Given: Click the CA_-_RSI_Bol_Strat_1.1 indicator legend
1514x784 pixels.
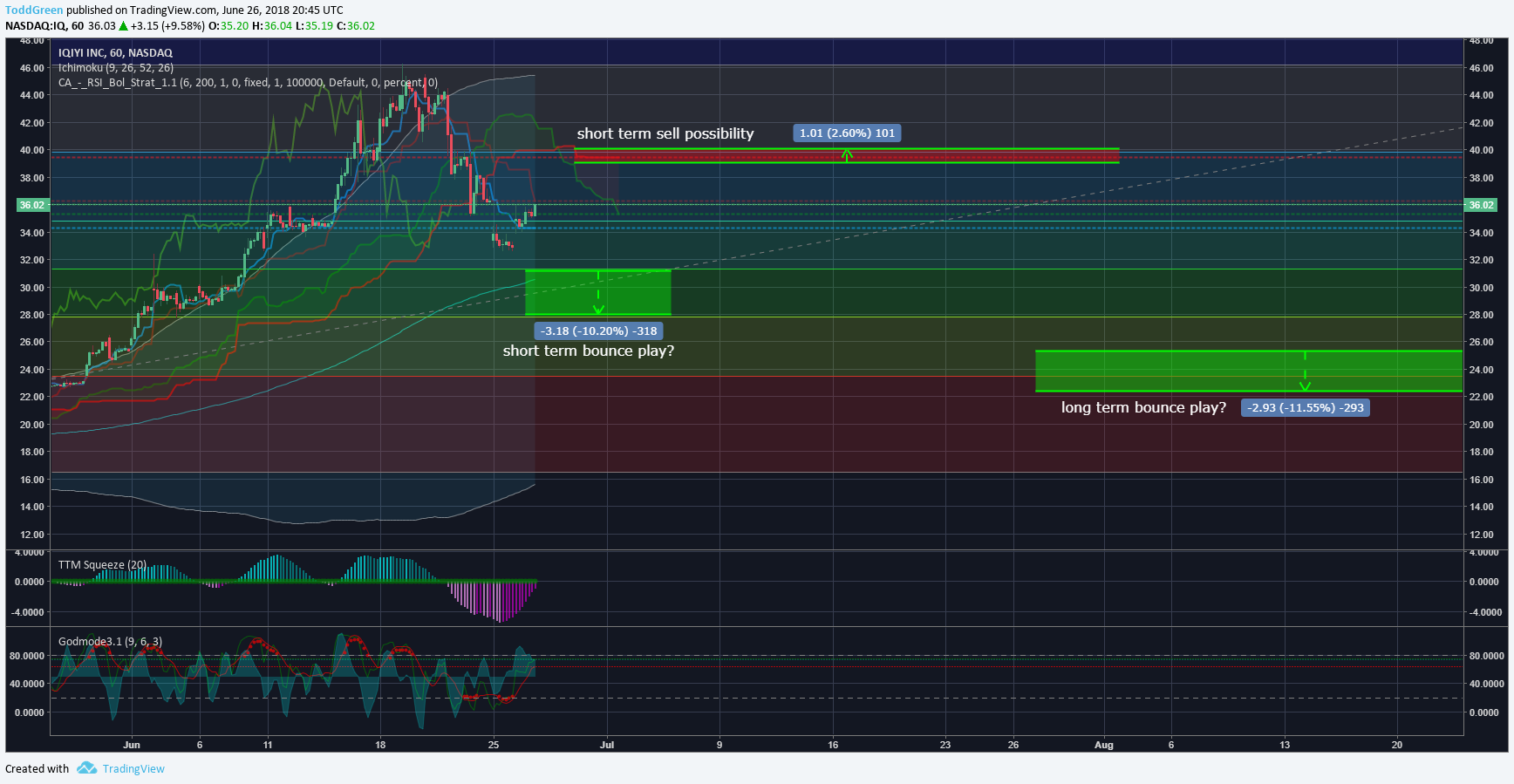Looking at the screenshot, I should click(x=248, y=83).
